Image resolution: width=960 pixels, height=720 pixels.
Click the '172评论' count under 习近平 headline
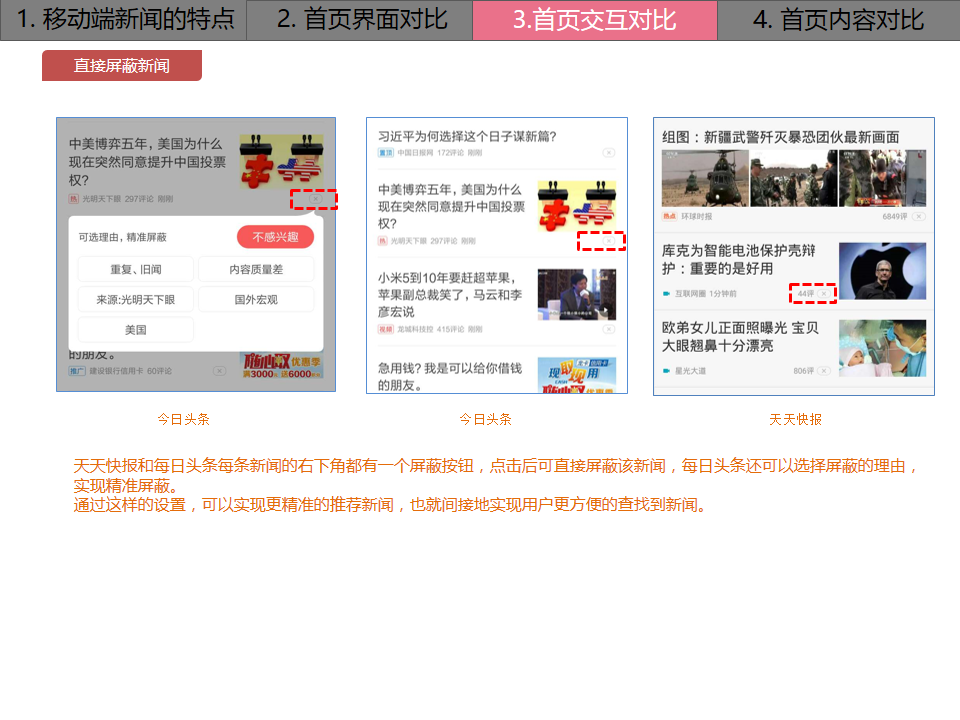(x=451, y=152)
